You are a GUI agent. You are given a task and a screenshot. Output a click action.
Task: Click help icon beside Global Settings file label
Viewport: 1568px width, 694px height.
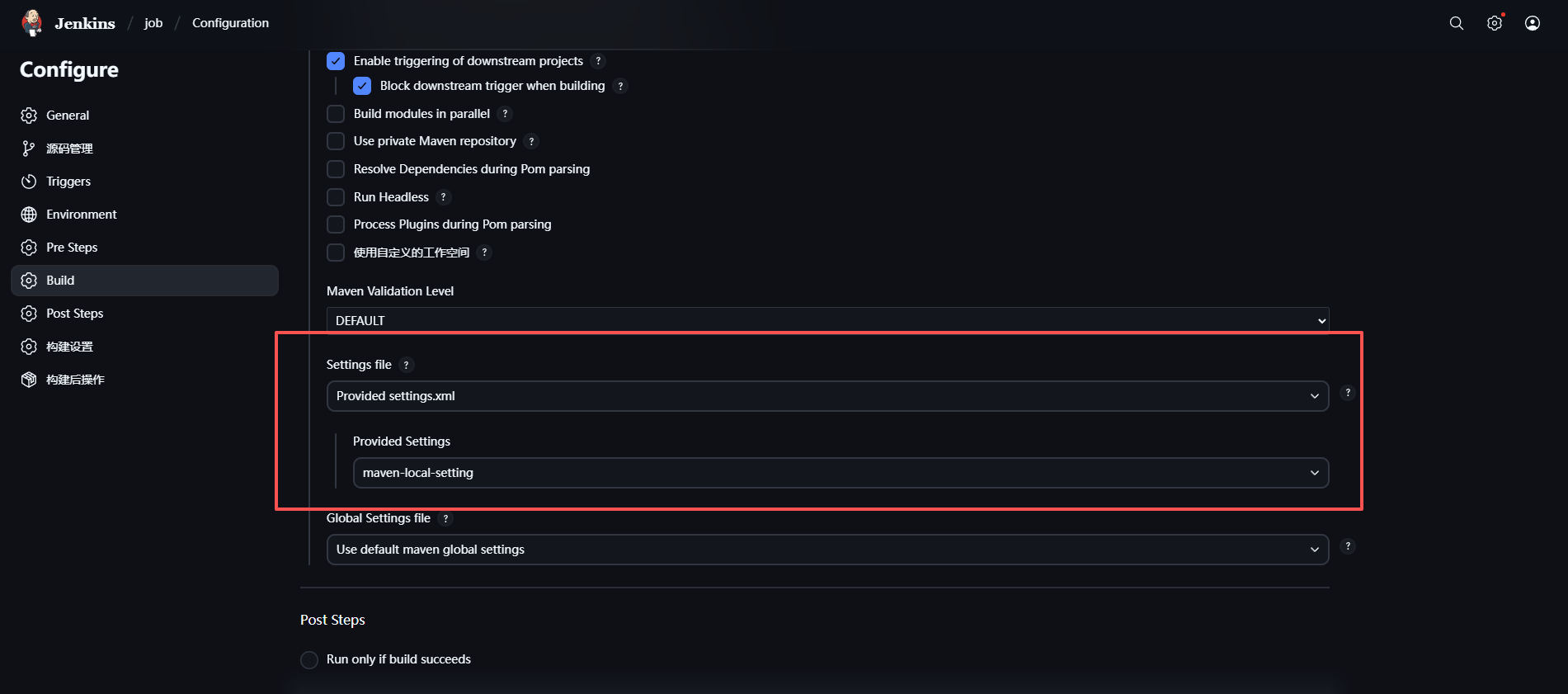coord(445,518)
